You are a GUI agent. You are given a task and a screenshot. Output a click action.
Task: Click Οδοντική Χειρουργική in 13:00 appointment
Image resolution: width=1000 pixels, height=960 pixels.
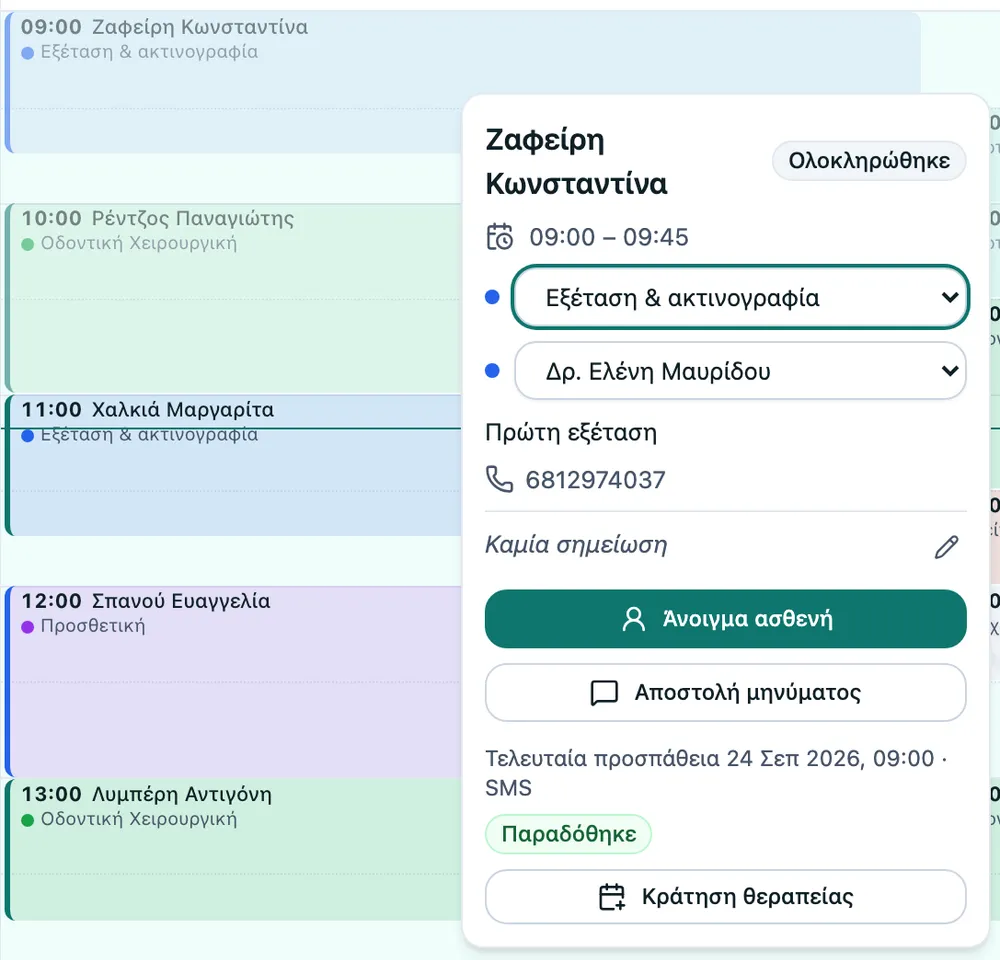(x=138, y=818)
